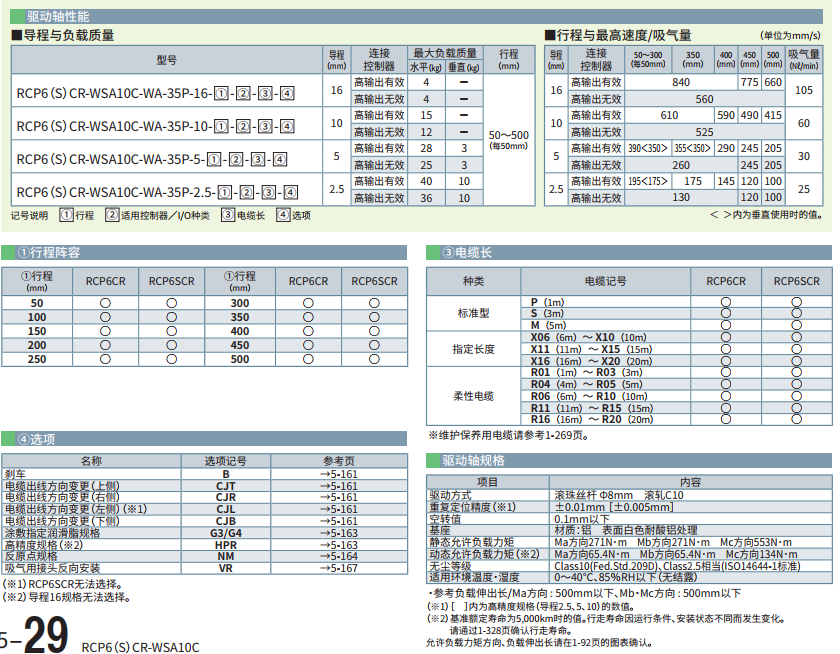
Task: Click the ±0.01mm [±0.005mm] precision value
Action: (613, 507)
